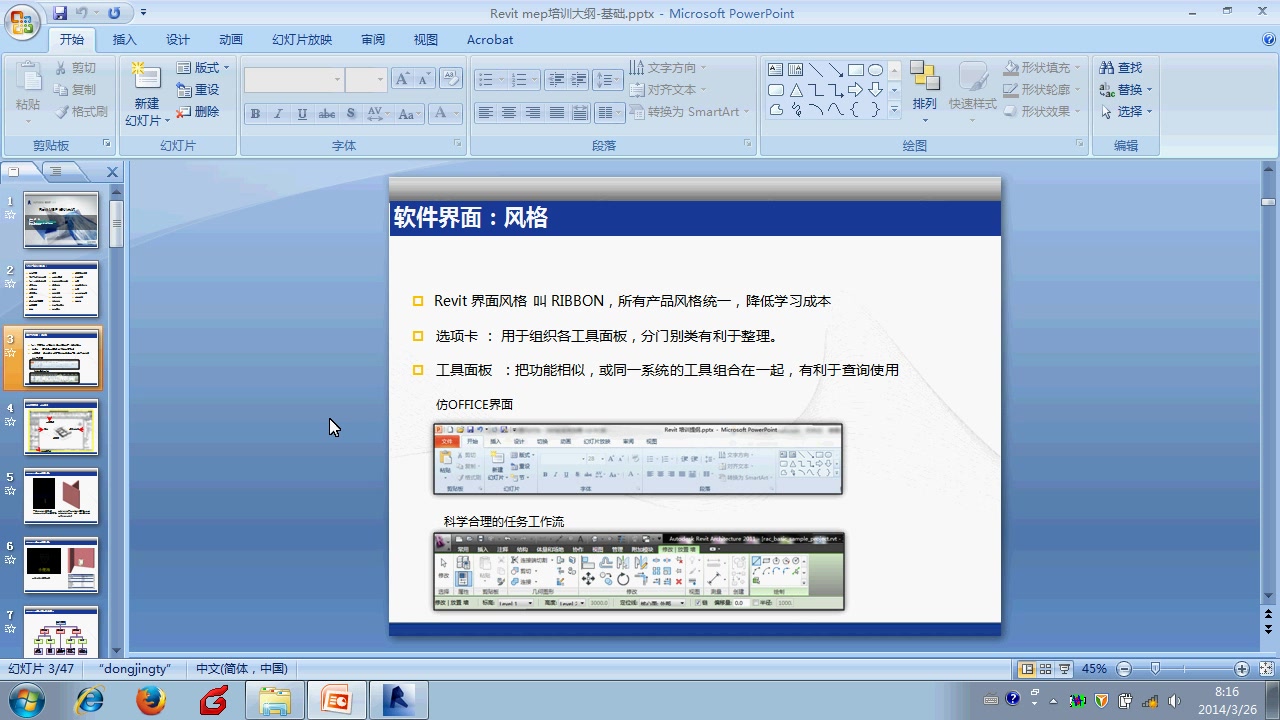This screenshot has width=1280, height=720.
Task: Save via Quick Access Toolbar save icon
Action: (60, 13)
